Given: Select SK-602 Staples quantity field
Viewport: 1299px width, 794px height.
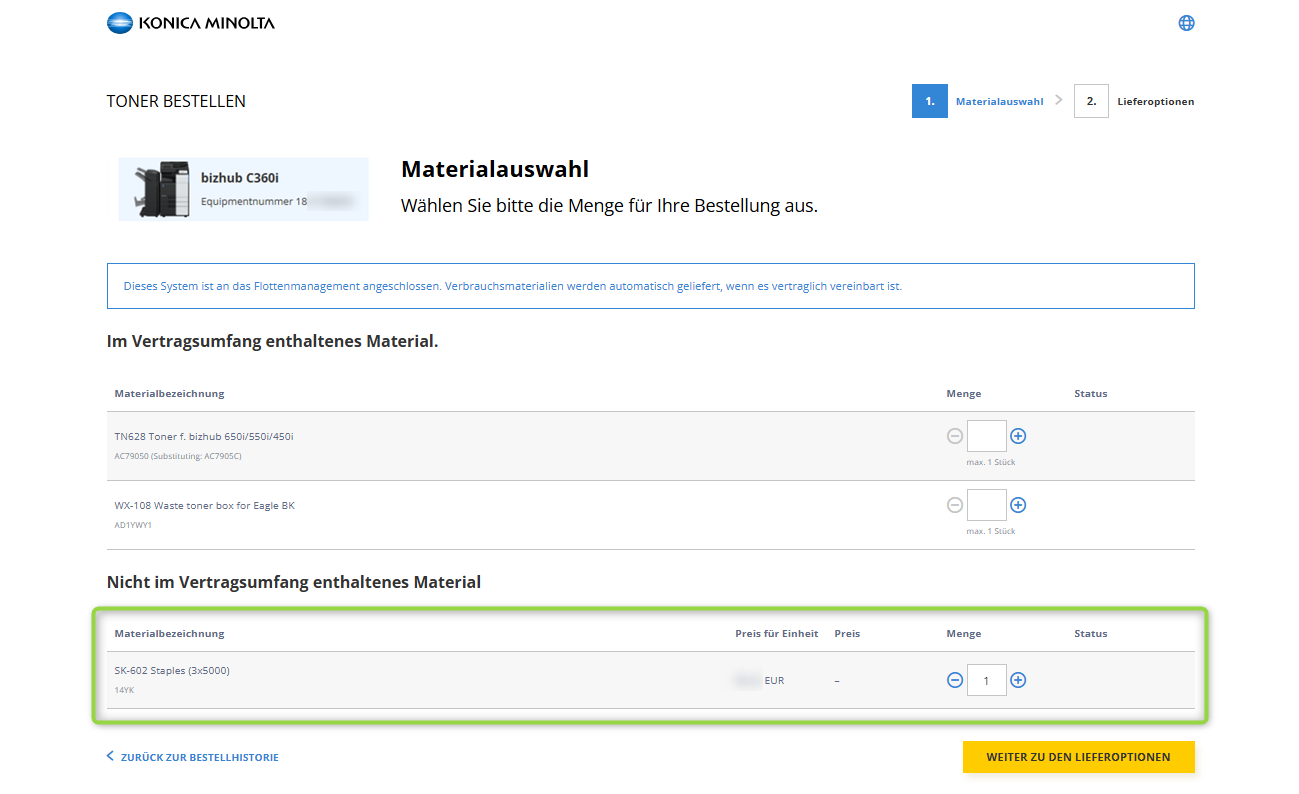Looking at the screenshot, I should 987,680.
